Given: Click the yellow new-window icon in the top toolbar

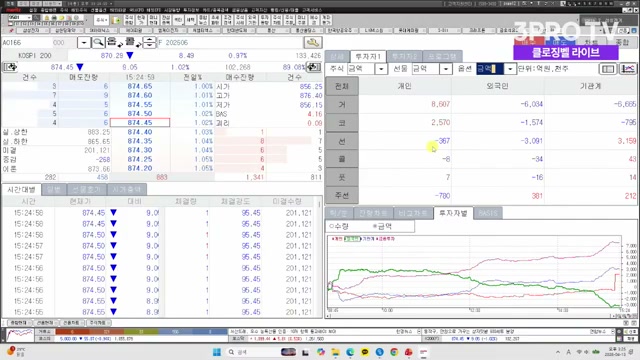Looking at the screenshot, I should 116,20.
